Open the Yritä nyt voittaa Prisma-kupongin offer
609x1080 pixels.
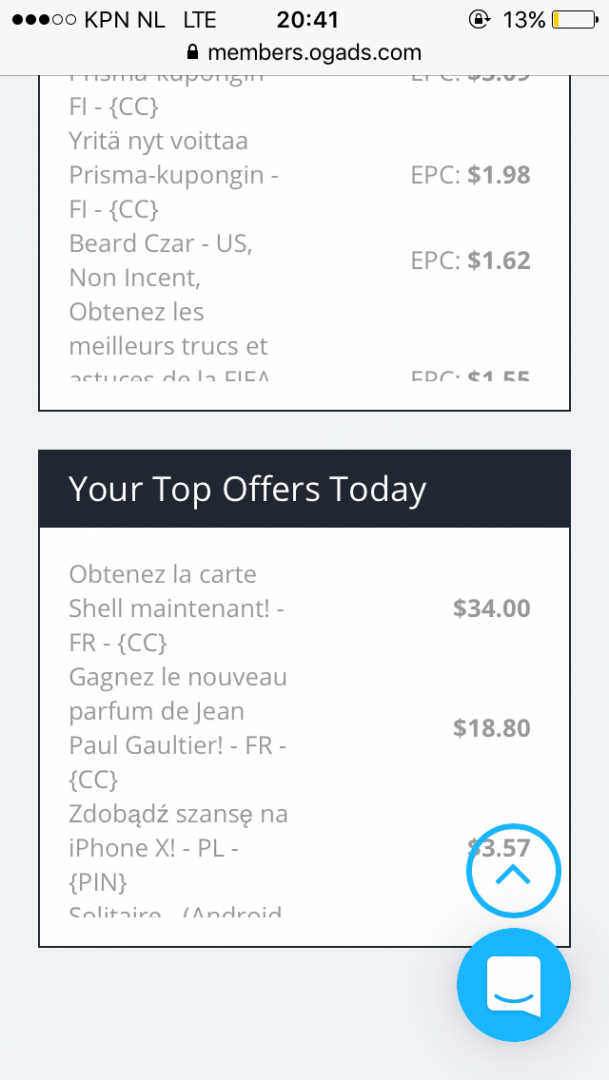point(172,175)
